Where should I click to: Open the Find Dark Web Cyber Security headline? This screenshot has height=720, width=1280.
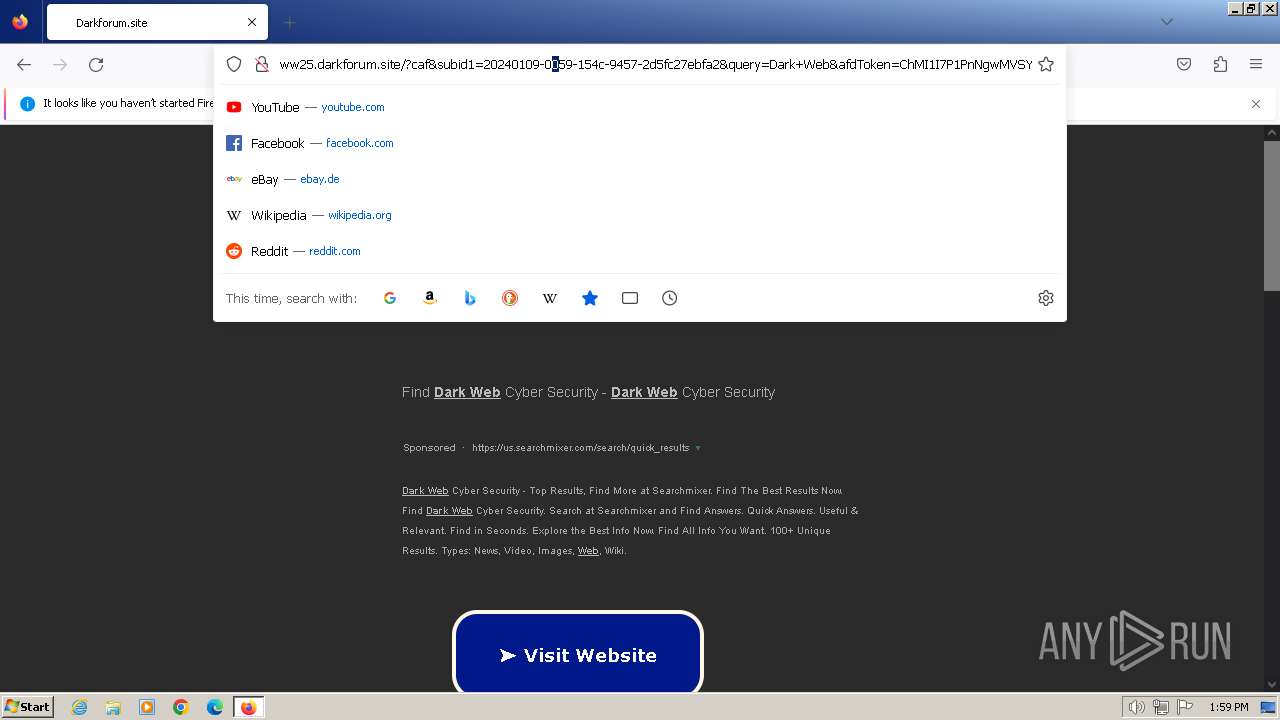point(588,392)
